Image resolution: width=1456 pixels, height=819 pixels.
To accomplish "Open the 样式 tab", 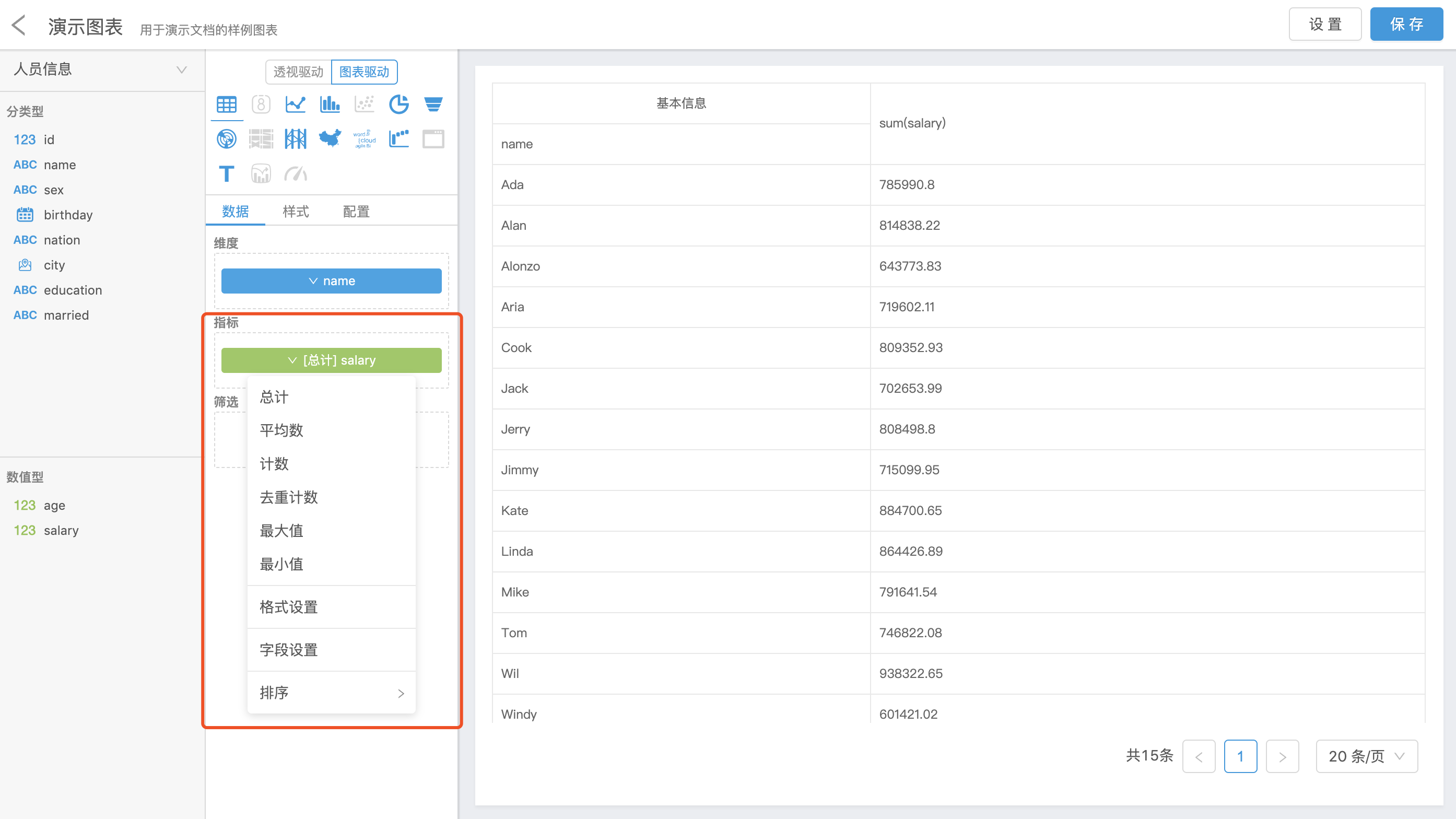I will tap(296, 212).
